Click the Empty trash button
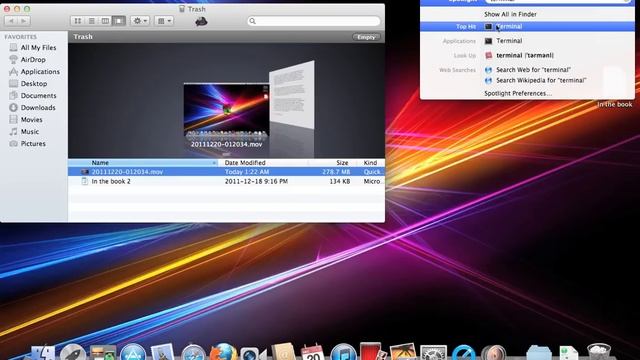 coord(366,37)
